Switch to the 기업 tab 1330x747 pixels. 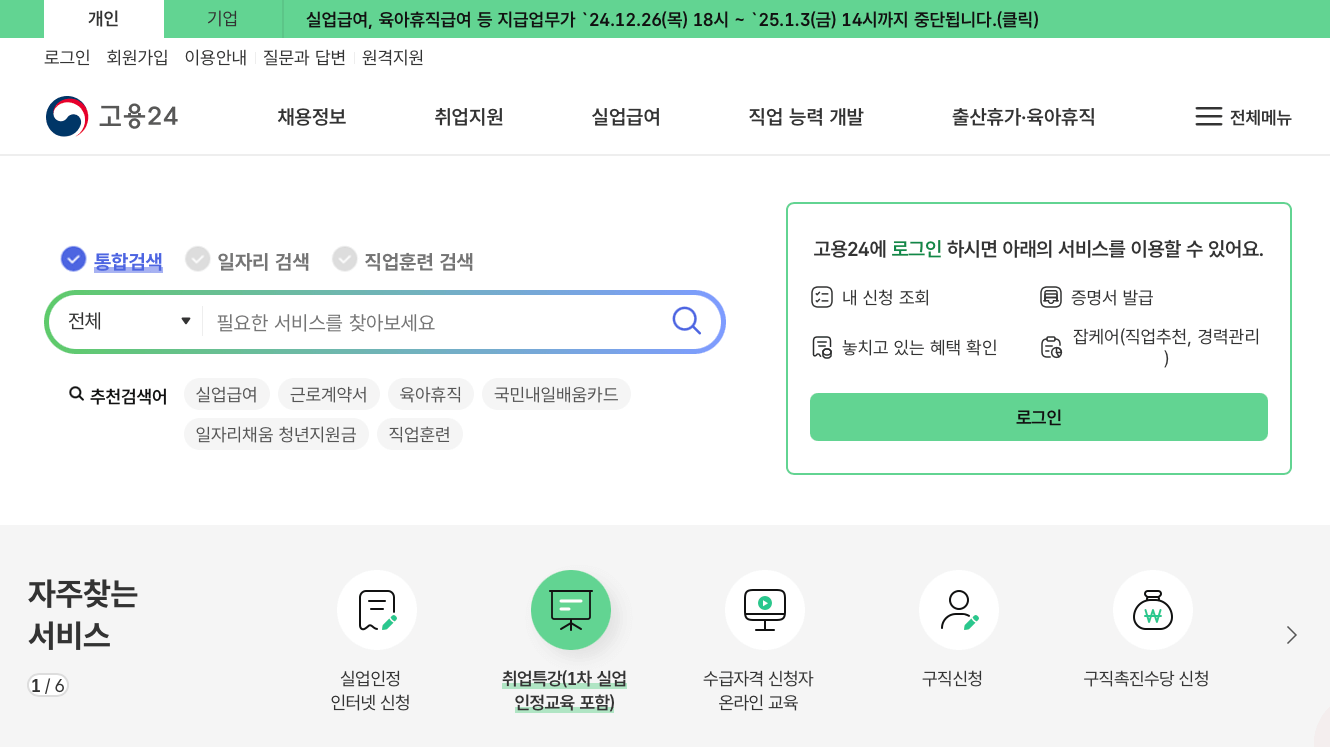[221, 18]
